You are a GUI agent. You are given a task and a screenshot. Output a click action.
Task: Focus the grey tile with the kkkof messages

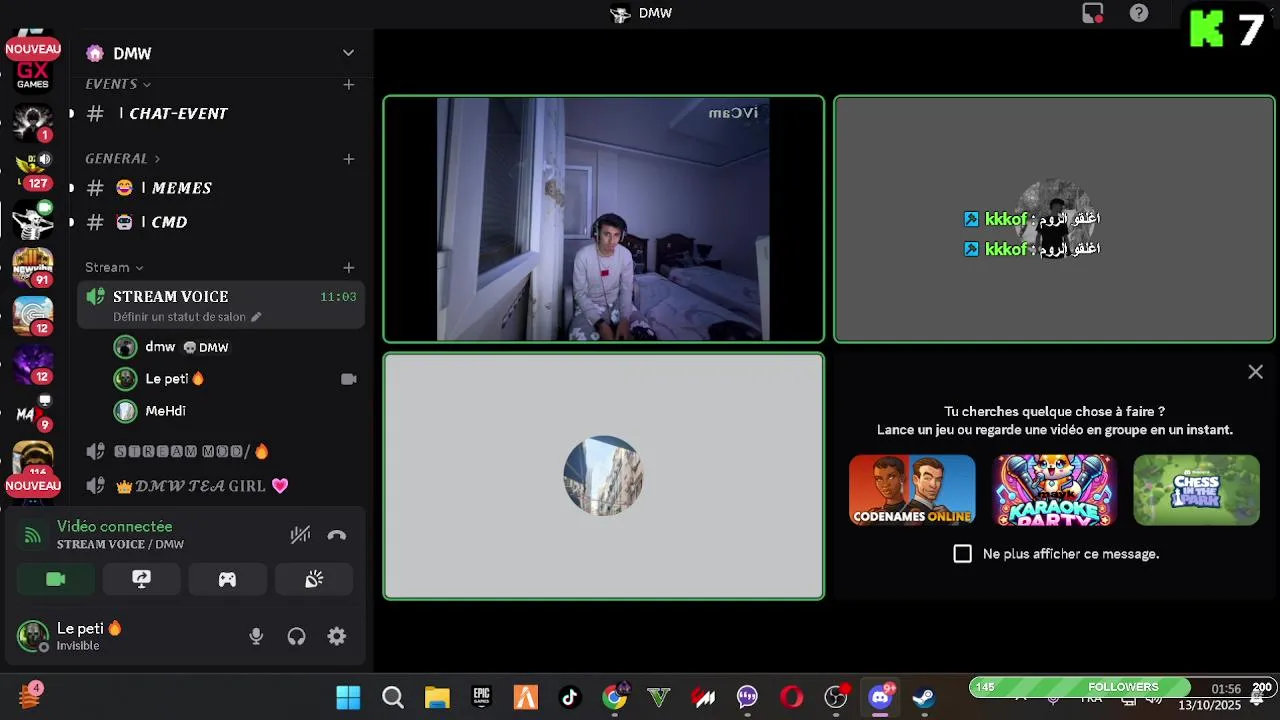[1054, 219]
